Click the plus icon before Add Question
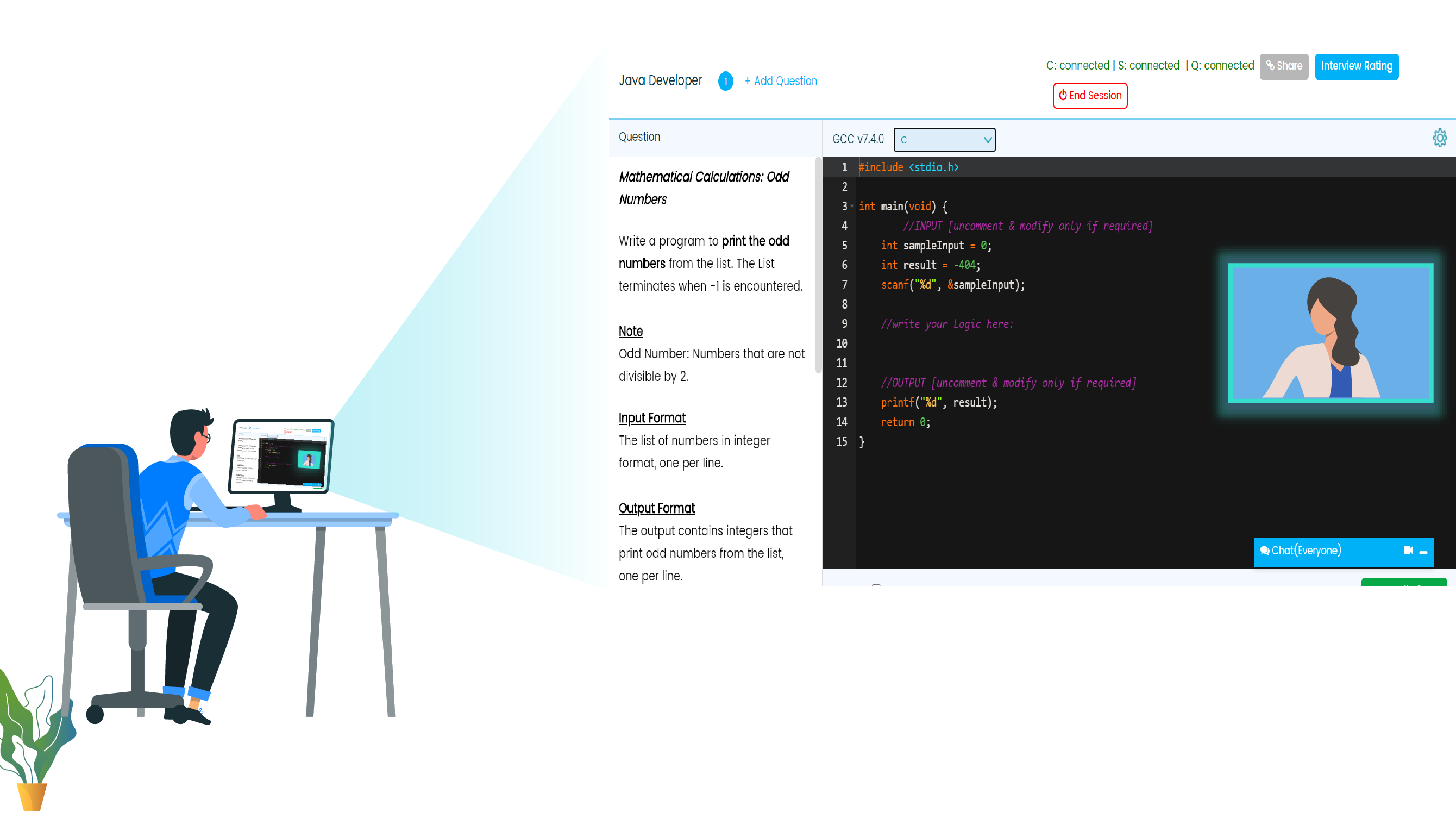 pos(747,81)
